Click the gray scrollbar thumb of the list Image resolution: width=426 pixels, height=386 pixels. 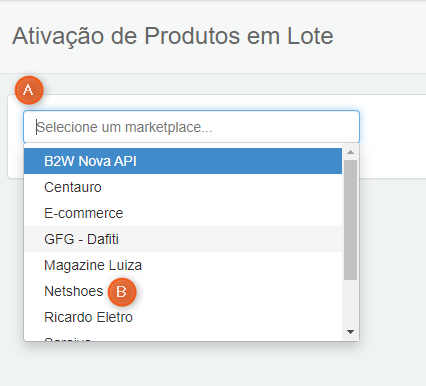(x=350, y=220)
